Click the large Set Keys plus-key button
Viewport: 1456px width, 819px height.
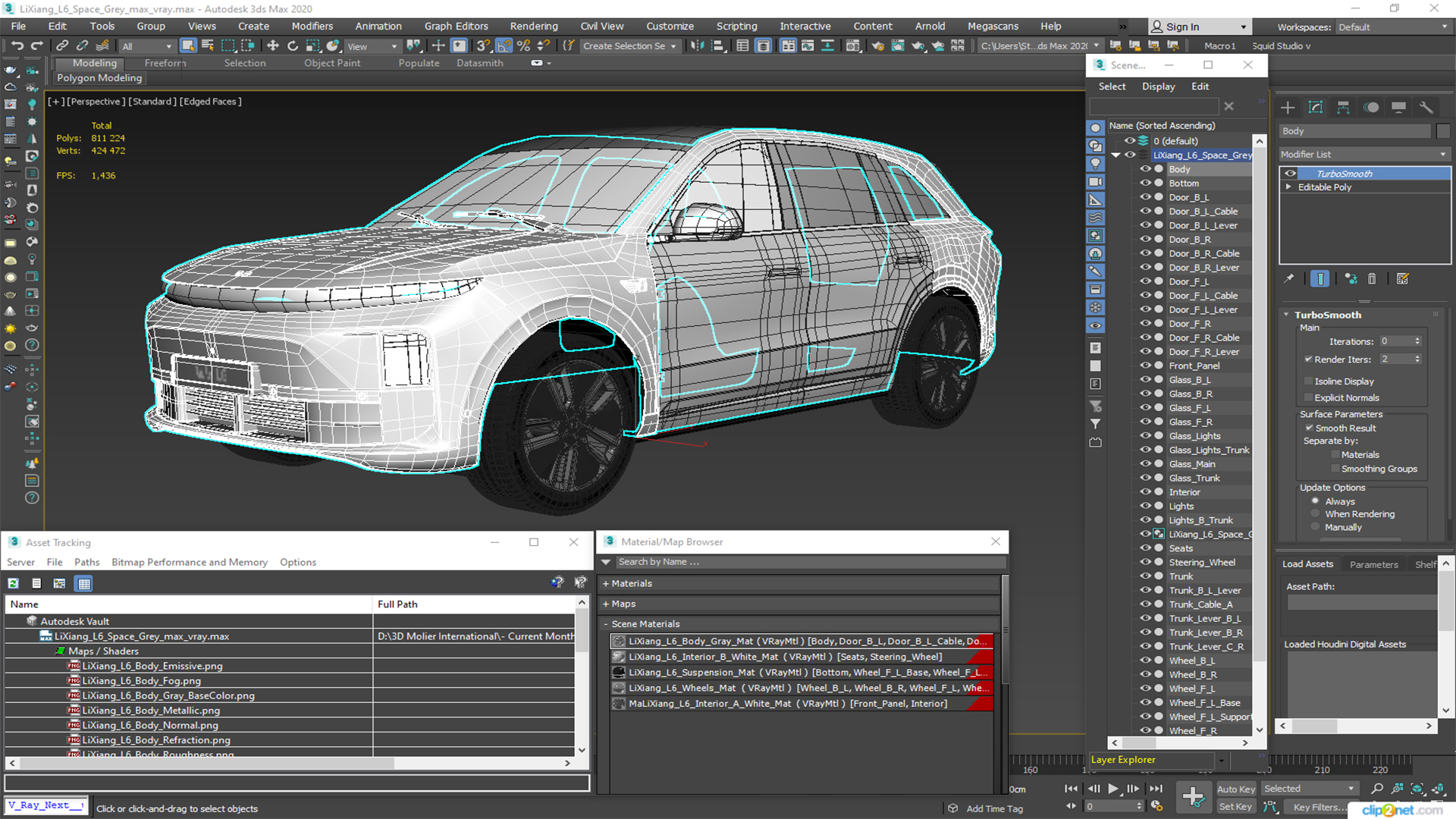[1193, 797]
